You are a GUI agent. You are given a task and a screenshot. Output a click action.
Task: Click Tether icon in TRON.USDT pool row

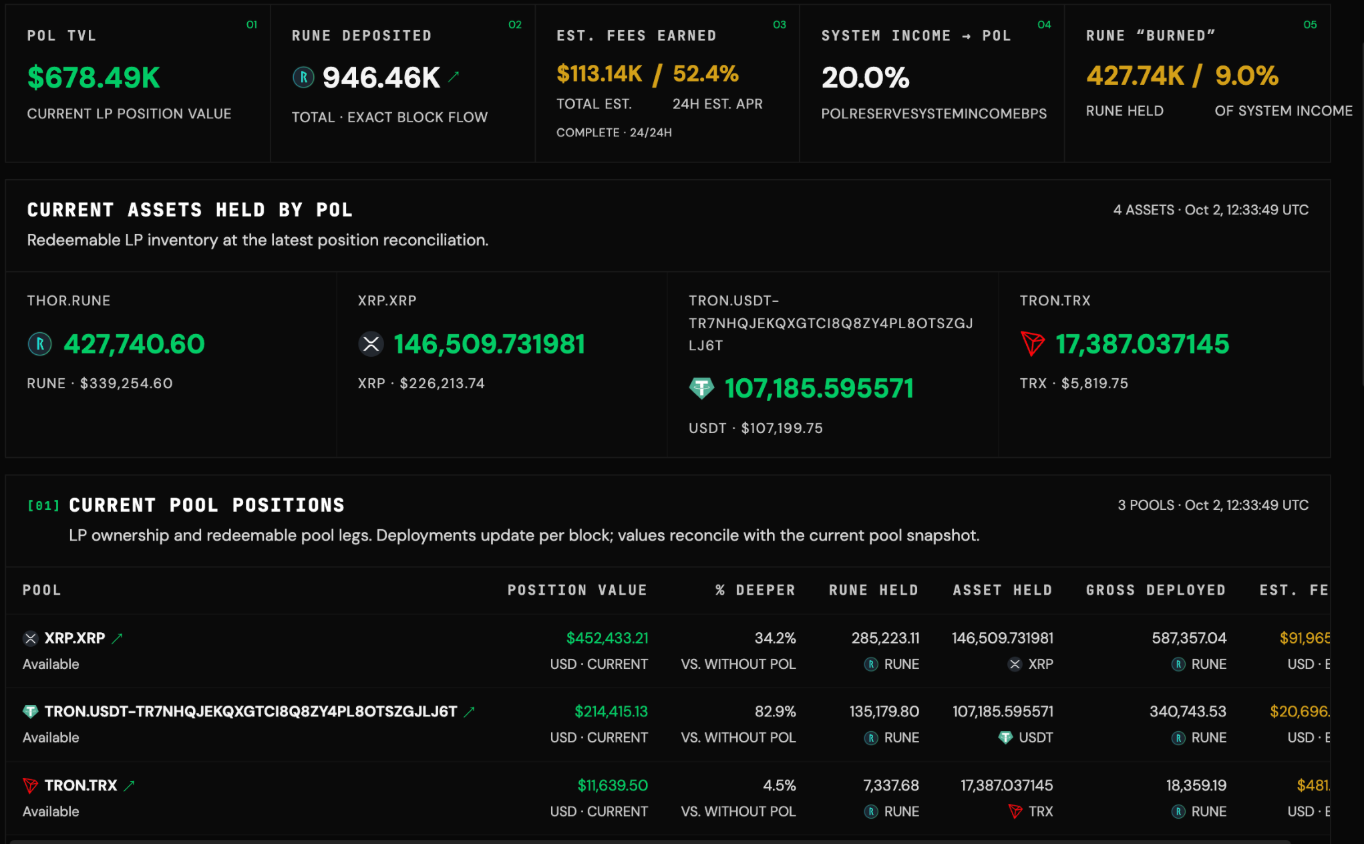30,712
